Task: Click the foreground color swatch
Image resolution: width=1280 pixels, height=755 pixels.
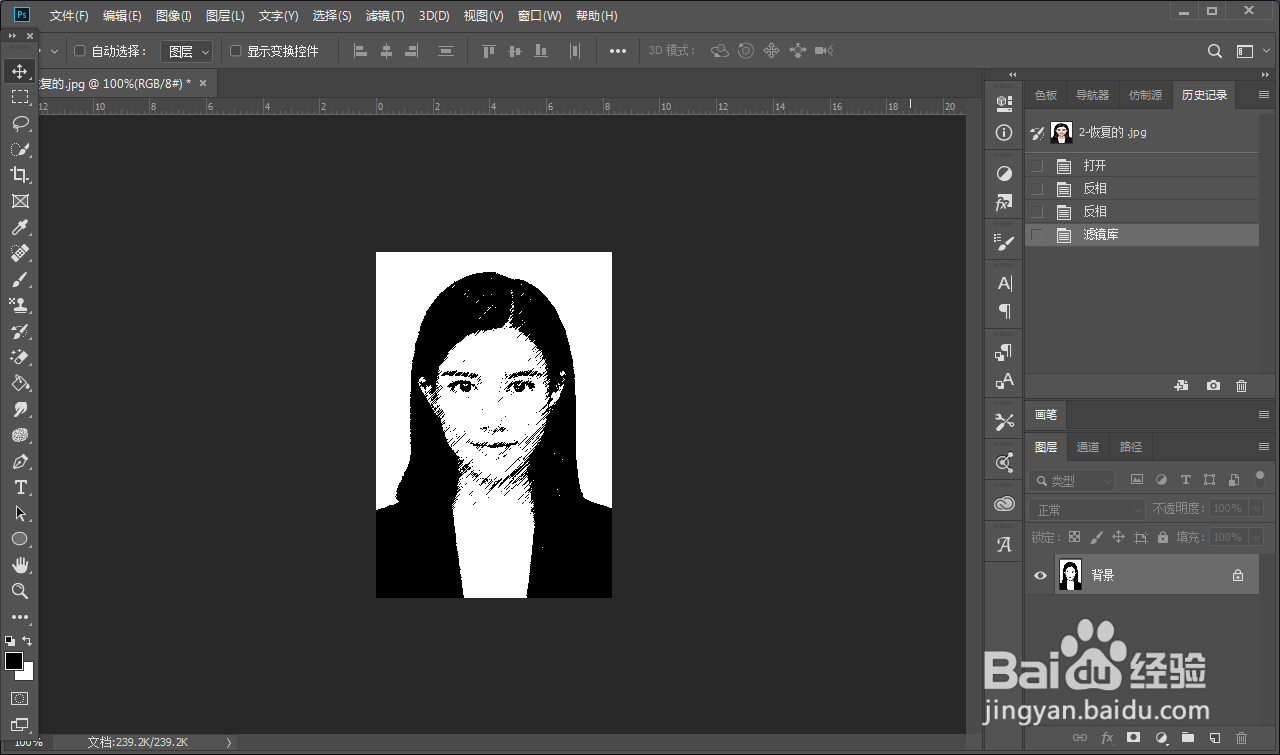Action: [x=14, y=661]
